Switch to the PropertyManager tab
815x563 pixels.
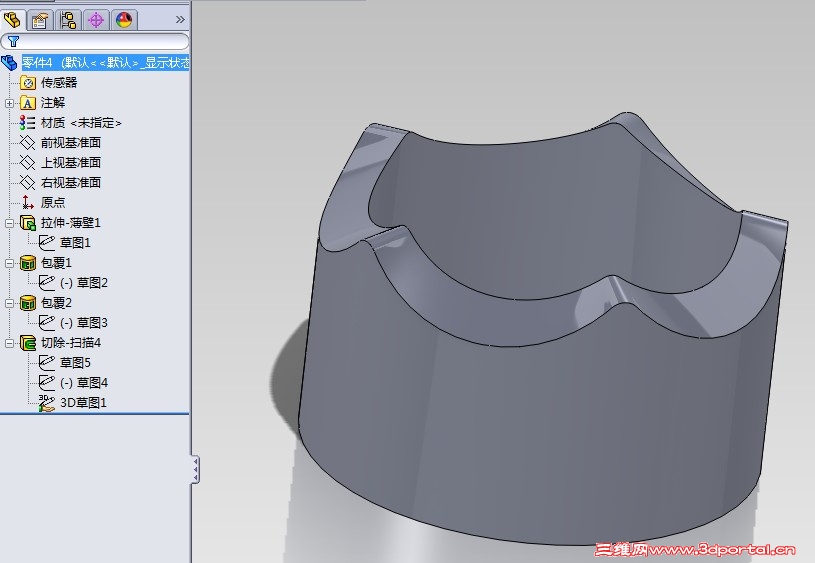tap(40, 20)
